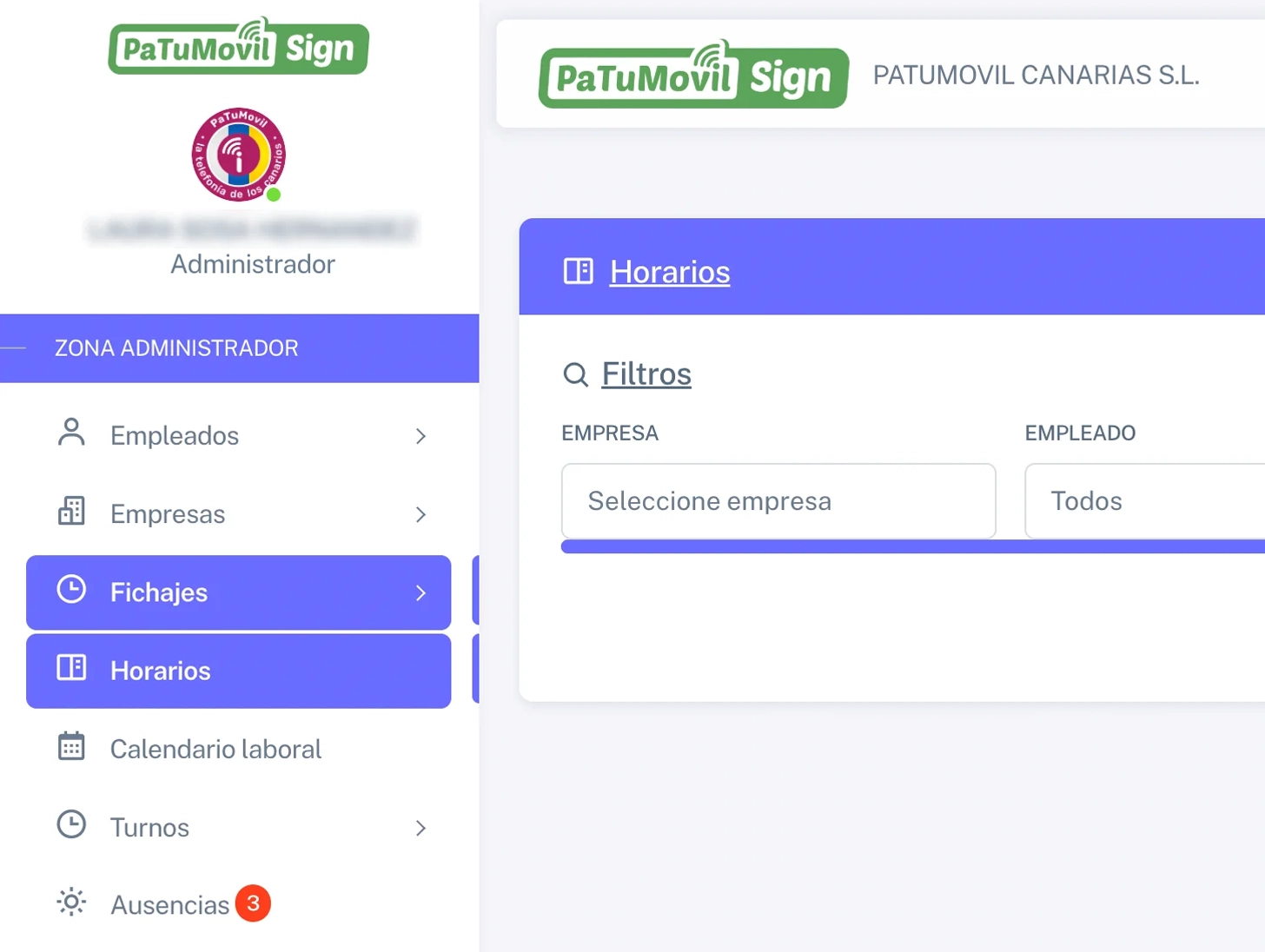Open the Seleccione empresa dropdown
This screenshot has width=1265, height=952.
[778, 501]
